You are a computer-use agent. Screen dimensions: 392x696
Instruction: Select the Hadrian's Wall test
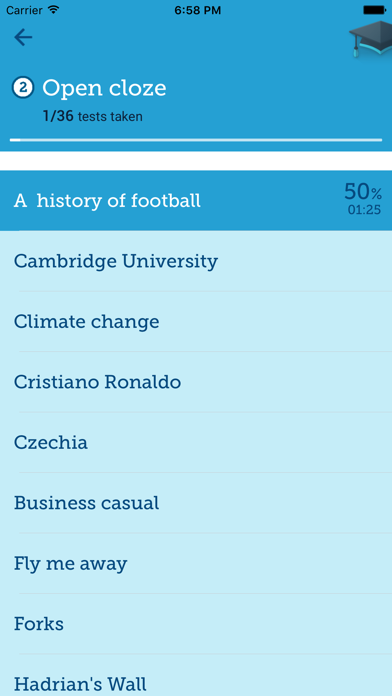196,675
